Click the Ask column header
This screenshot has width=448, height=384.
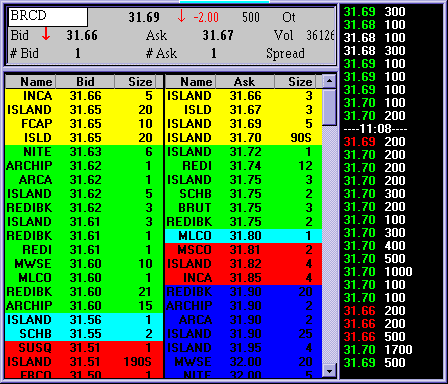point(245,82)
